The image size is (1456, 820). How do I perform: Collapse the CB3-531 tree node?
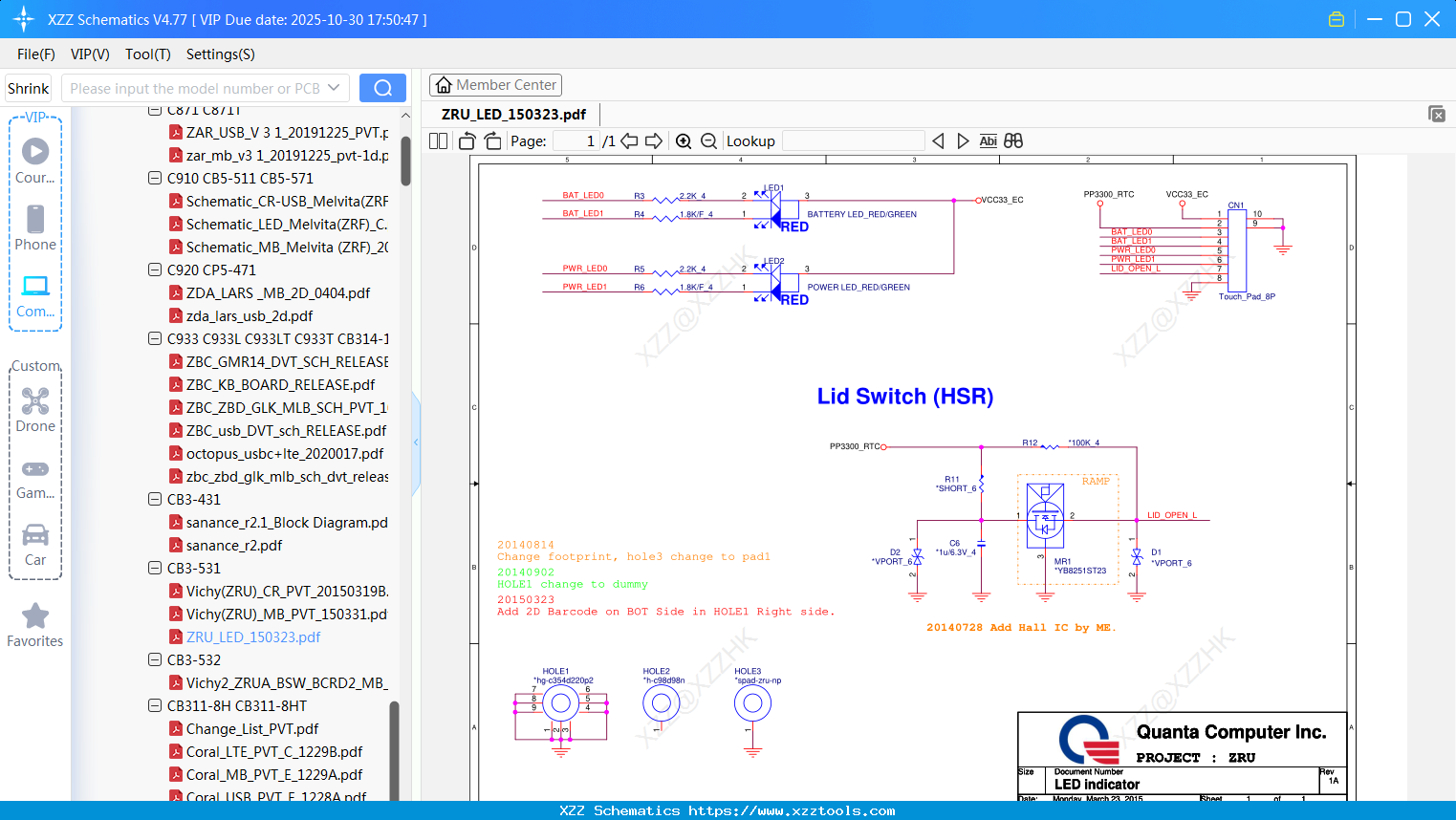155,569
